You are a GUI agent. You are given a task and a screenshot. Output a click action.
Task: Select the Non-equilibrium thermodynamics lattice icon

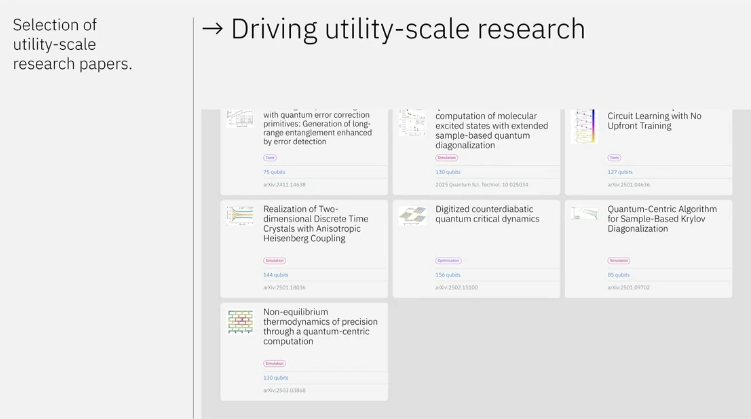(x=239, y=320)
